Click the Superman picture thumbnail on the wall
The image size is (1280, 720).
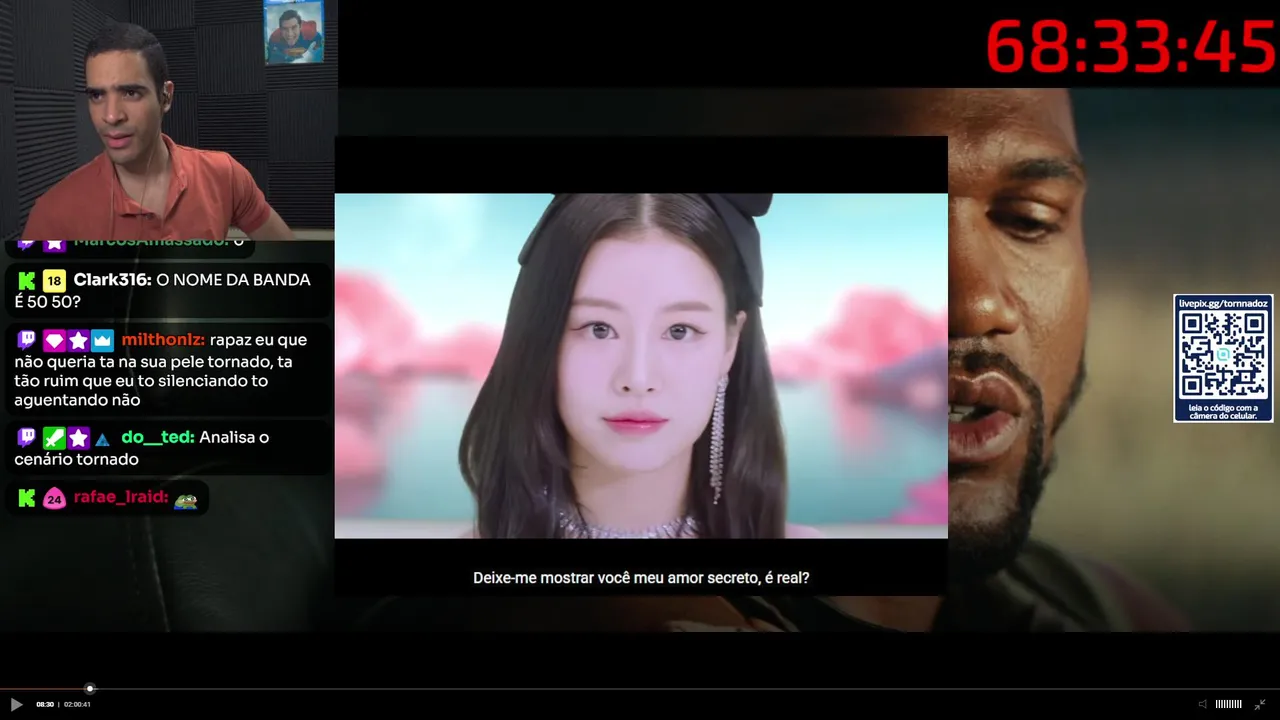(x=294, y=32)
